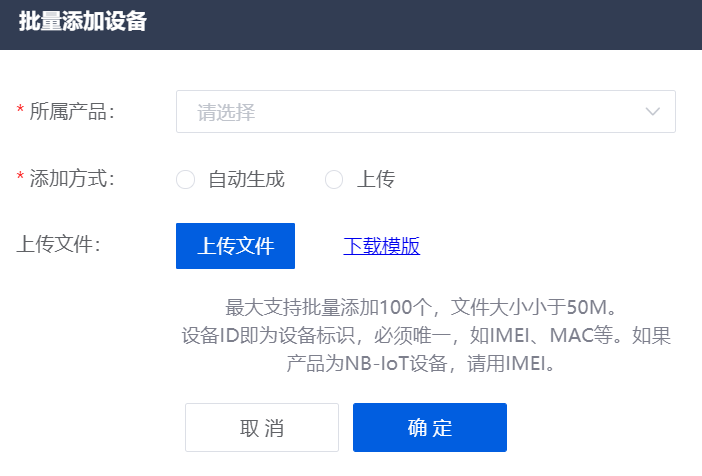Viewport: 702px width, 476px height.
Task: Click the NB-IoT hint line
Action: (425, 364)
